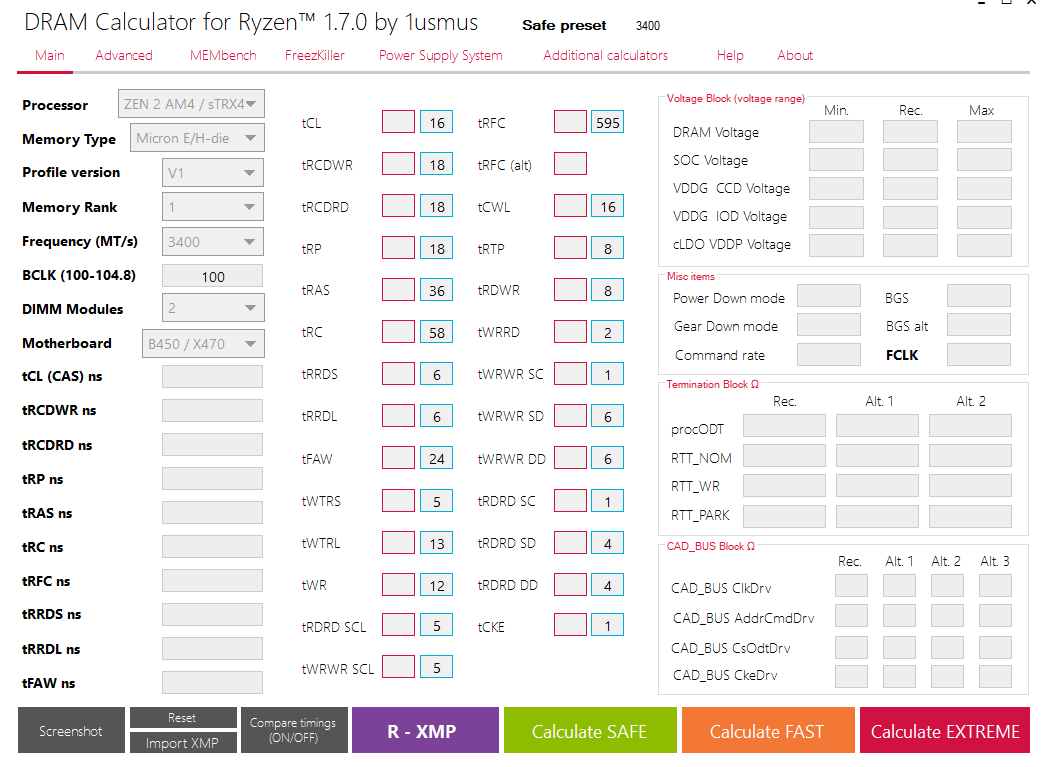Click the Gear Down mode field
This screenshot has width=1048, height=767.
829,325
